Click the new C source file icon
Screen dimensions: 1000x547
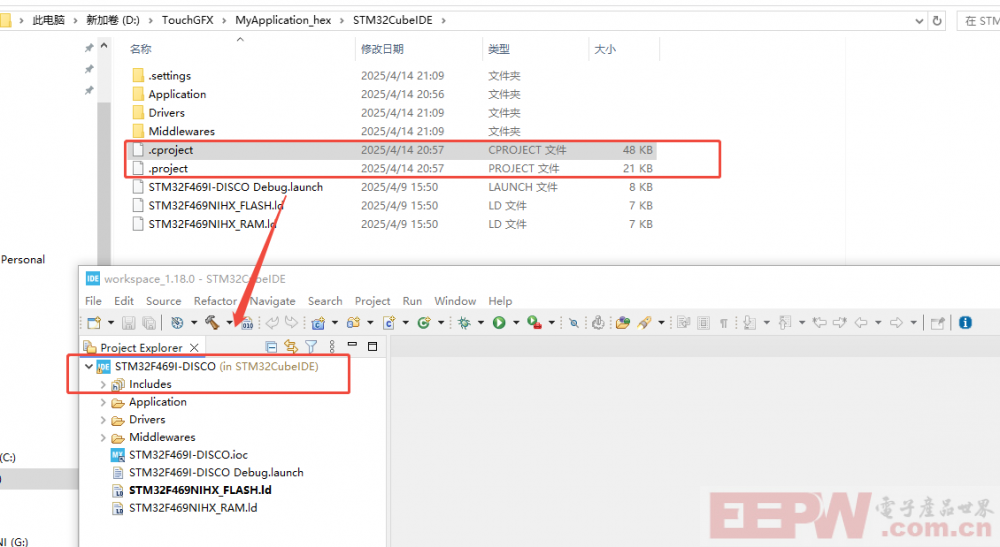click(388, 323)
